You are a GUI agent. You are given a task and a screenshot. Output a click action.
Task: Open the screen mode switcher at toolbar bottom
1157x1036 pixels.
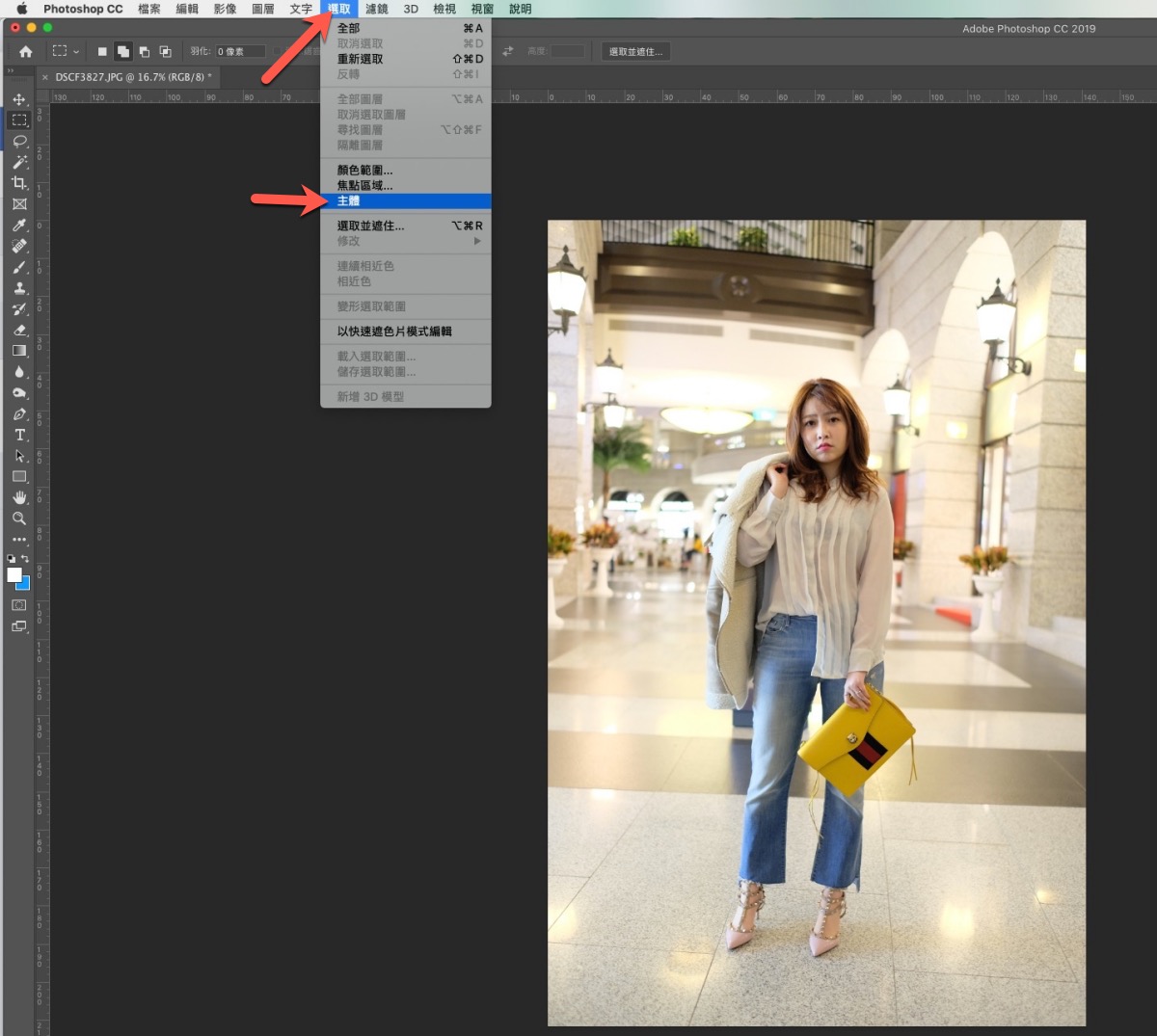tap(19, 626)
